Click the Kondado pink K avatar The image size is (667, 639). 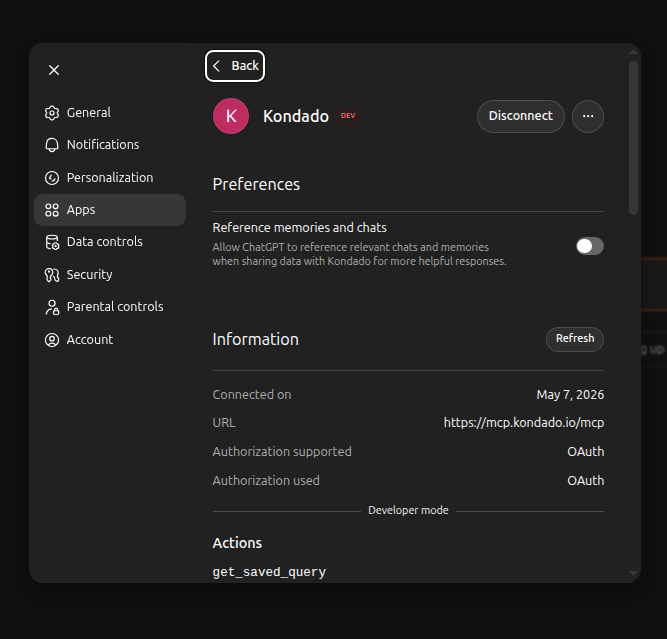(x=231, y=116)
